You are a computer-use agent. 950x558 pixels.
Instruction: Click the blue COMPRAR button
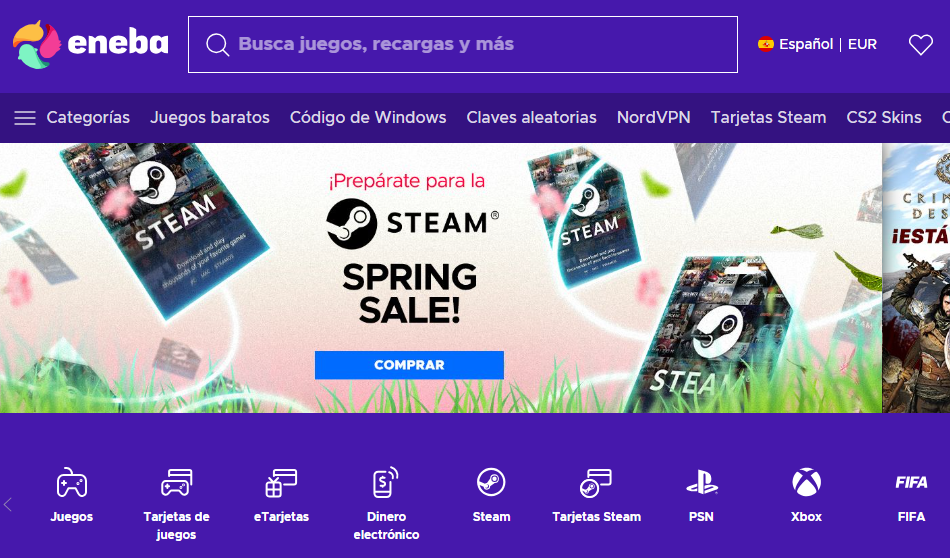point(409,365)
